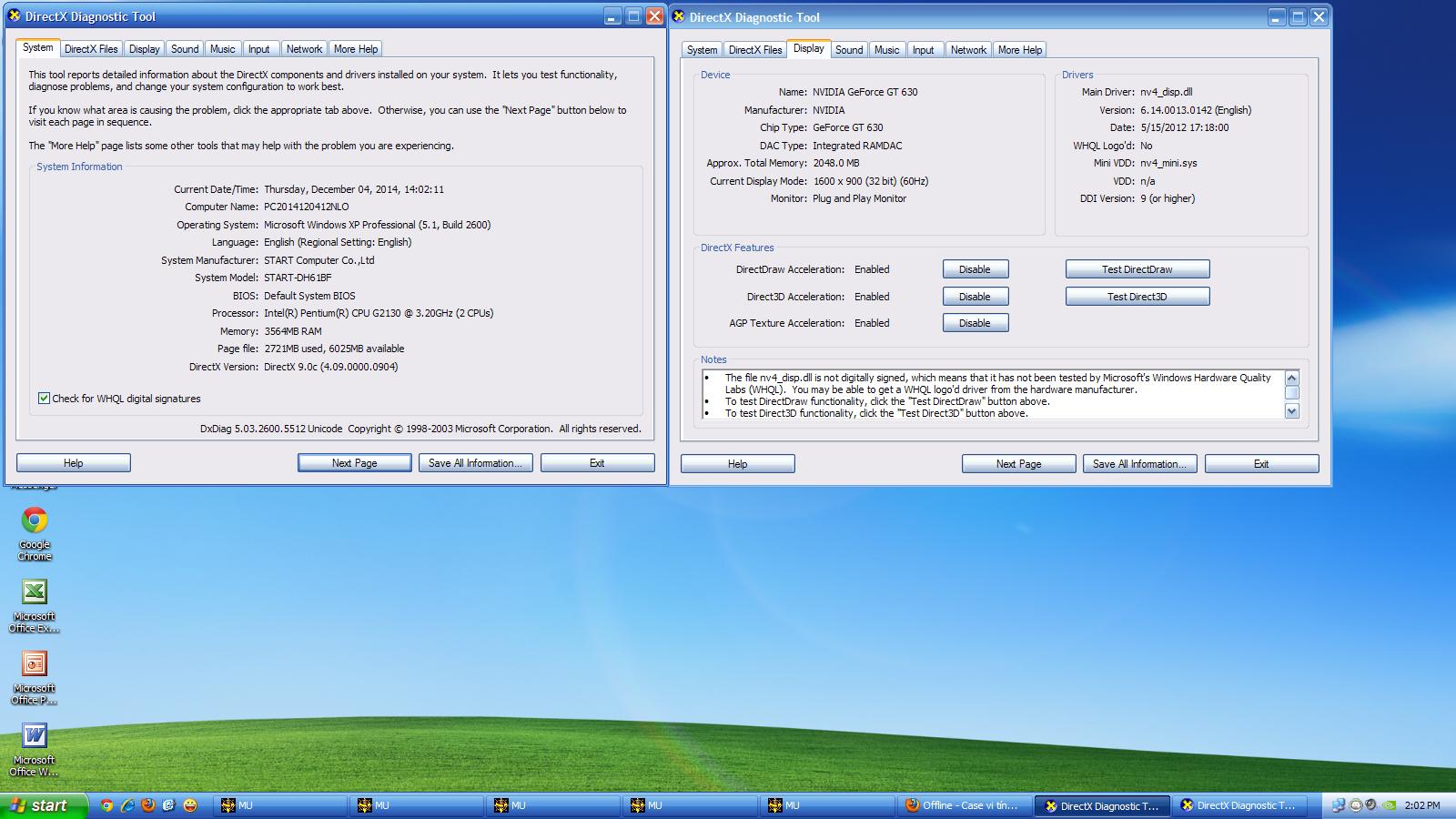Click the '2048.0 MB' total memory value
The width and height of the screenshot is (1456, 819).
point(835,163)
